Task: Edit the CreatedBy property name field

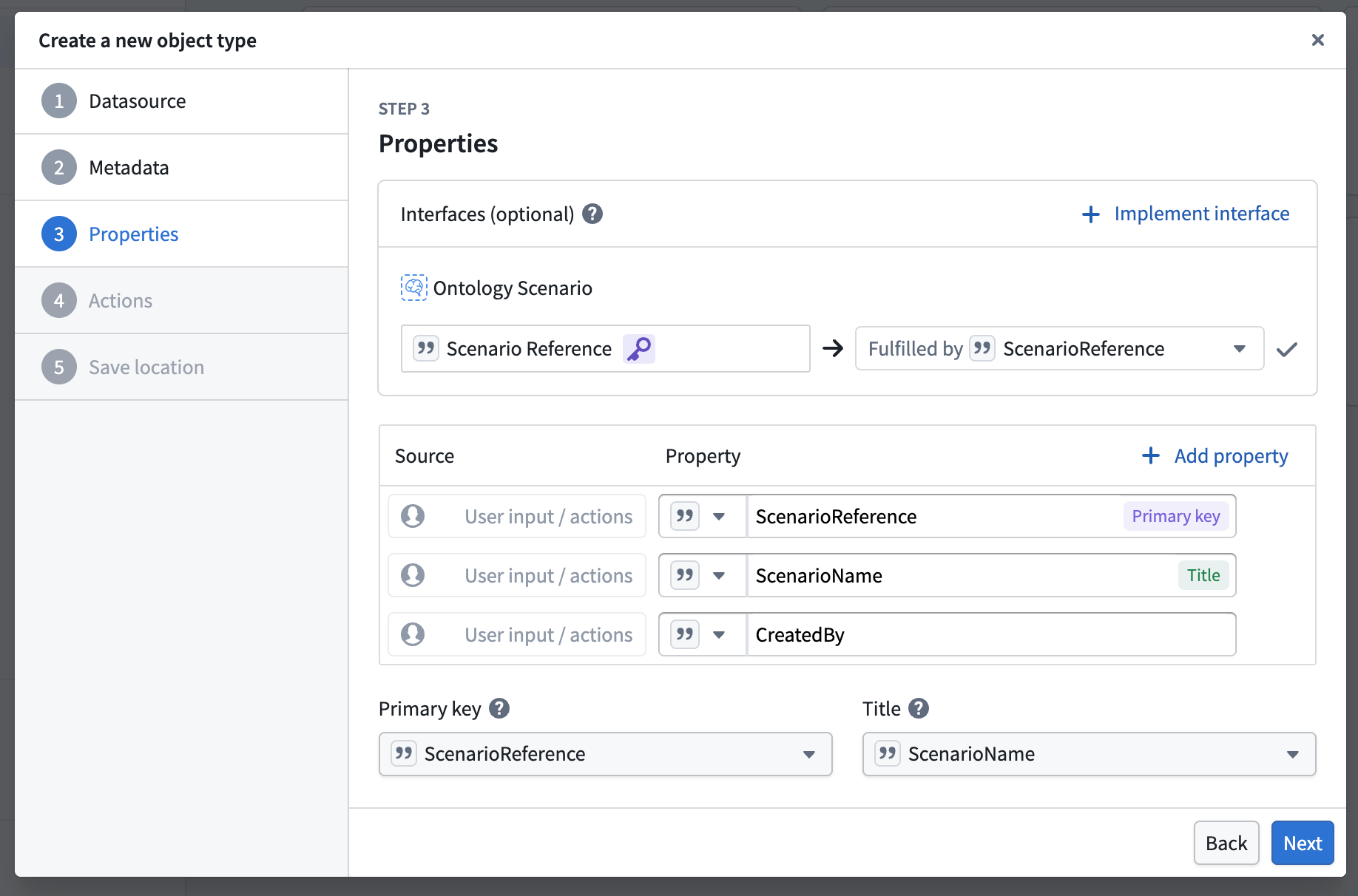Action: coord(991,634)
